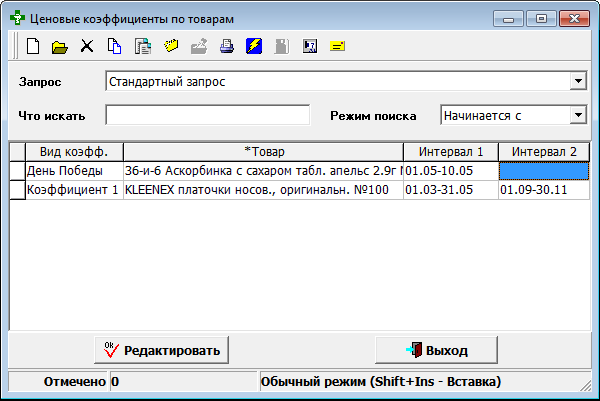The image size is (600, 401).
Task: Mark the День Победы row selector box
Action: click(x=17, y=171)
